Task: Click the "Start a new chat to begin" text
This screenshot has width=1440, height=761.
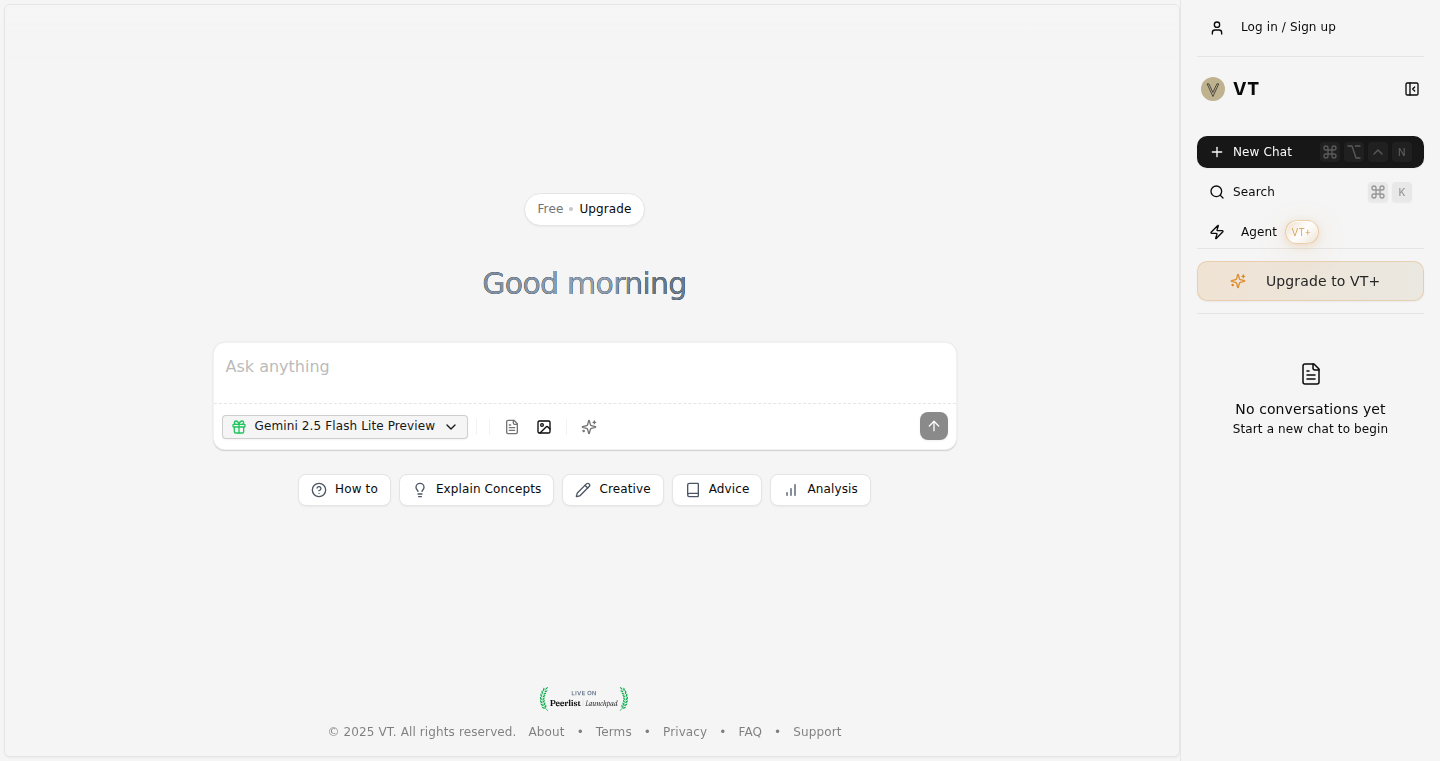Action: click(x=1310, y=429)
